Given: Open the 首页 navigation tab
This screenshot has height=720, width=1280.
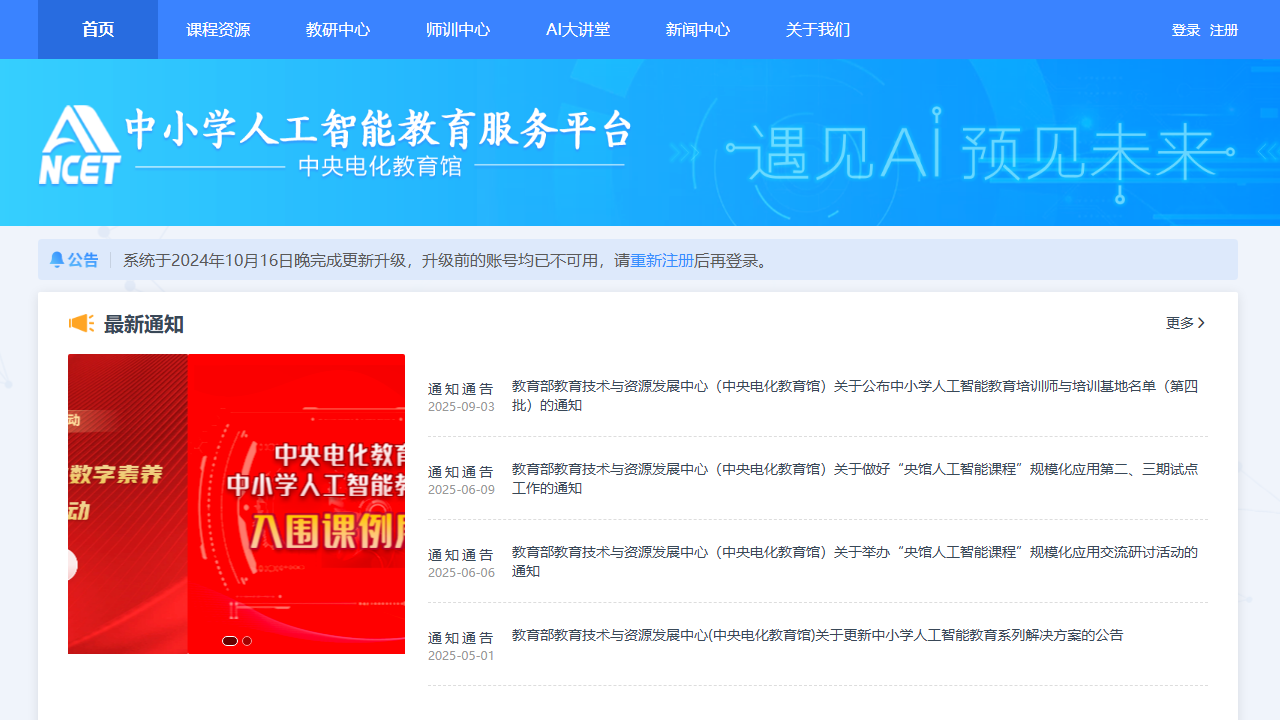Looking at the screenshot, I should 98,30.
